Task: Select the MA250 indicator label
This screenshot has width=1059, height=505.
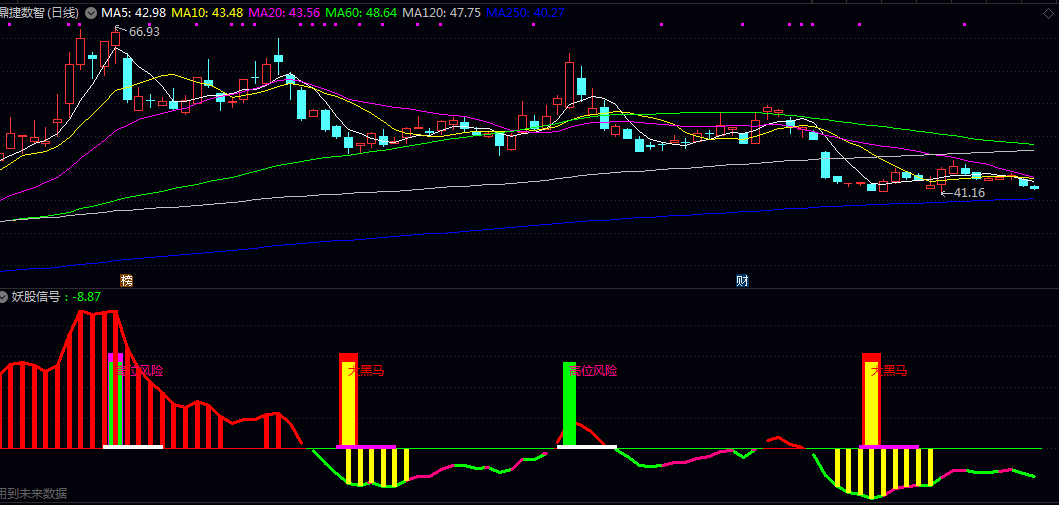Action: click(x=525, y=13)
